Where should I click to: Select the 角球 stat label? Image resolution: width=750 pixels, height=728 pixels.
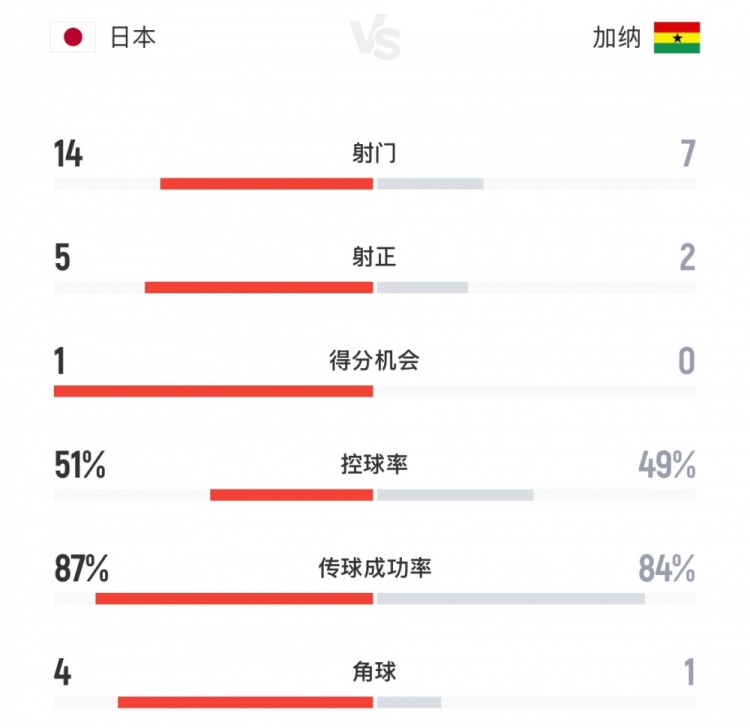(x=375, y=671)
